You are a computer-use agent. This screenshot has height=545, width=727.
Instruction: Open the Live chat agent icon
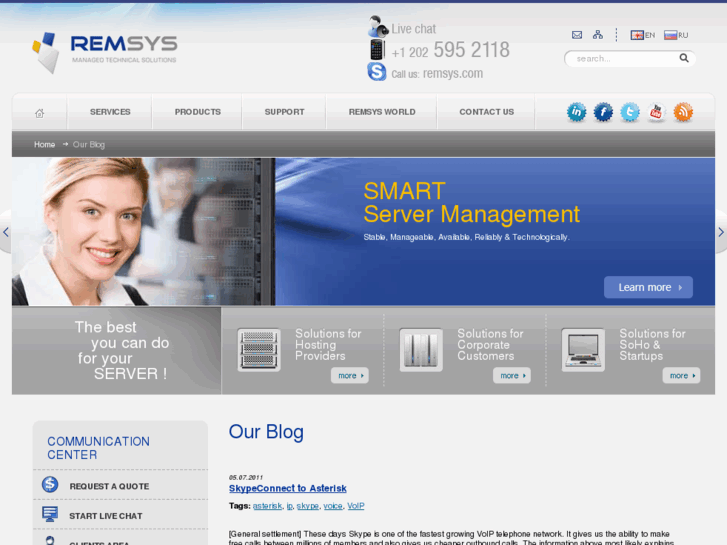377,26
